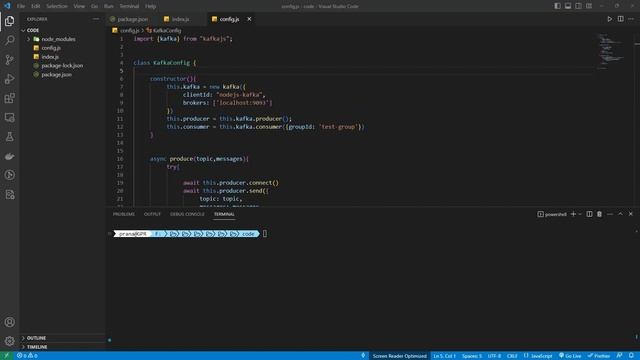
Task: Click the KafkaConfig breadcrumb
Action: point(164,30)
